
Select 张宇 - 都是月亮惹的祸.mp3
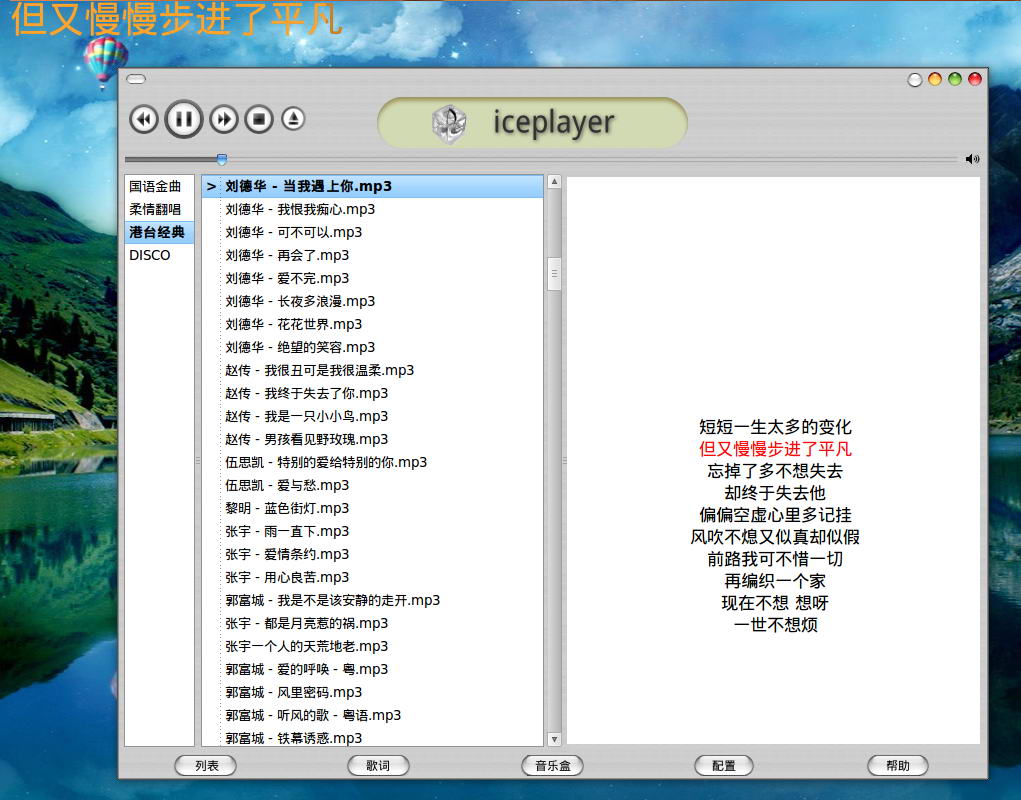tap(372, 624)
